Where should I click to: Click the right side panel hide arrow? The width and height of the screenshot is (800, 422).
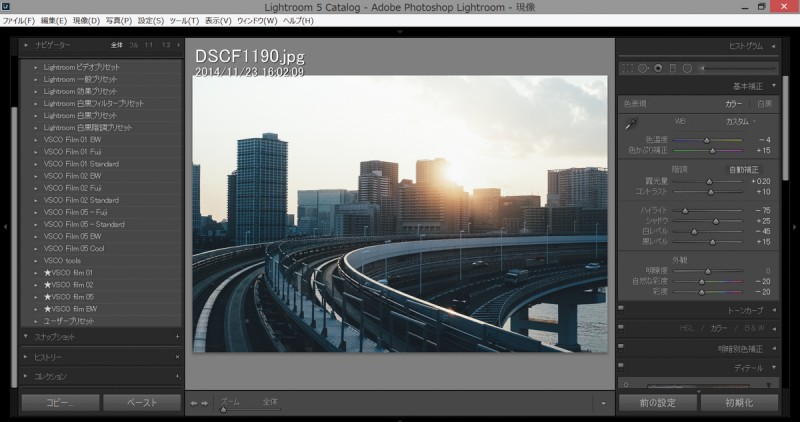click(794, 227)
